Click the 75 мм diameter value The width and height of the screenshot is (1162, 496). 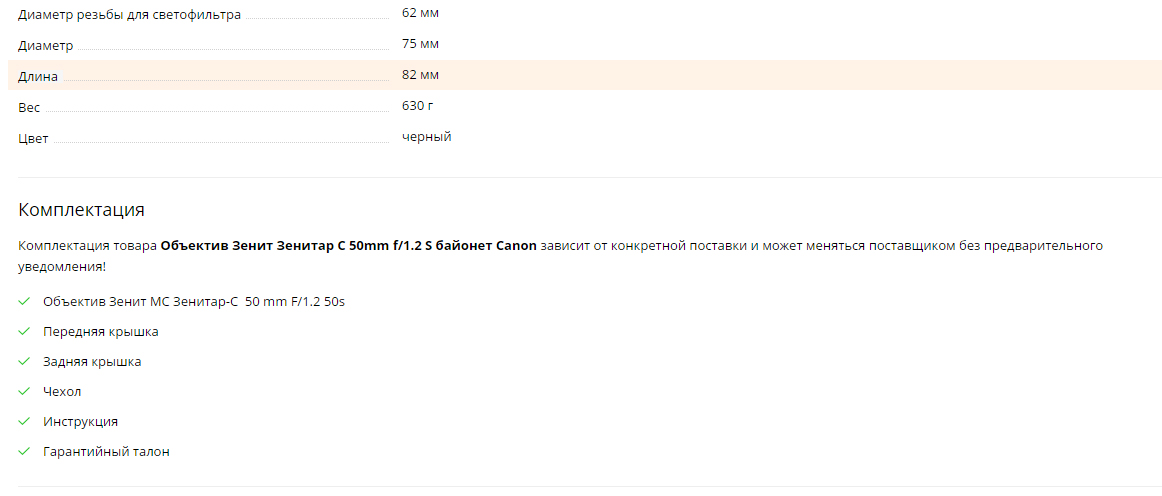(420, 44)
